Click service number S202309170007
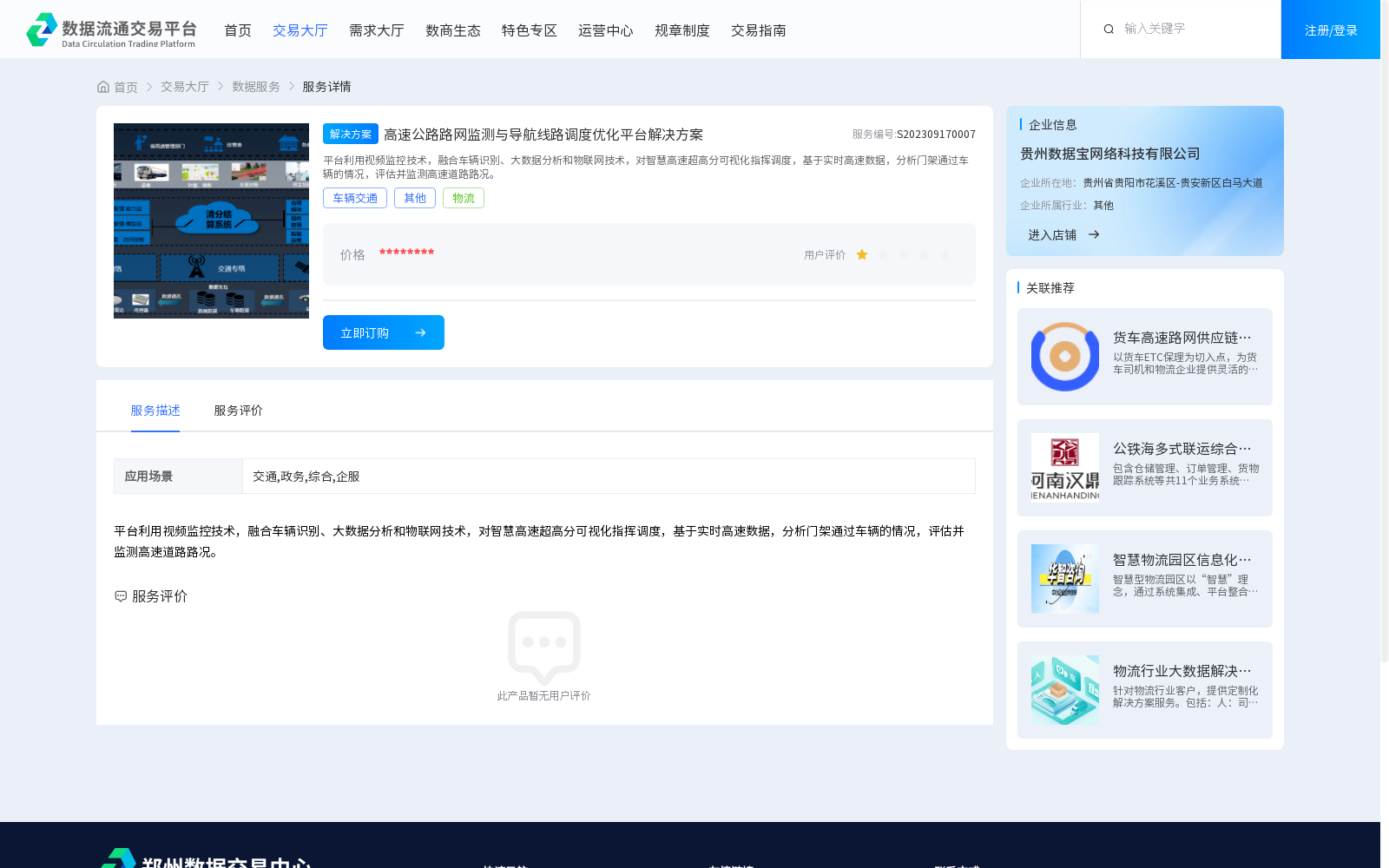Screen dimensions: 1389x868 (936, 135)
